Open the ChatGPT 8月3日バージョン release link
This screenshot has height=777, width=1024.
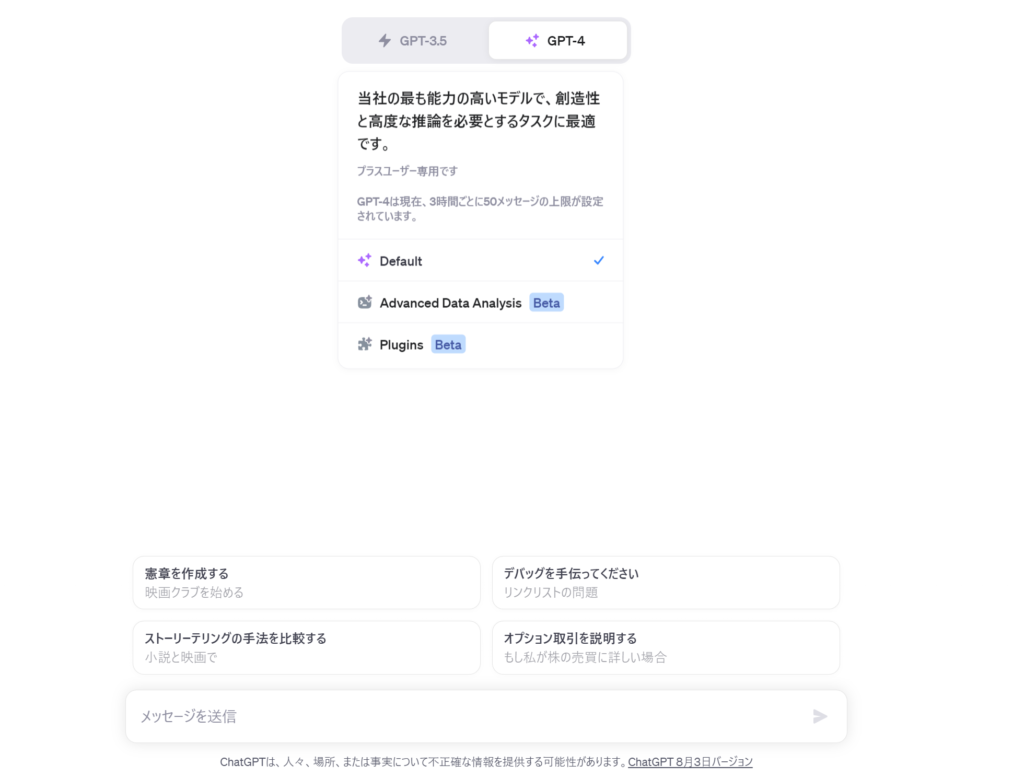click(x=690, y=762)
